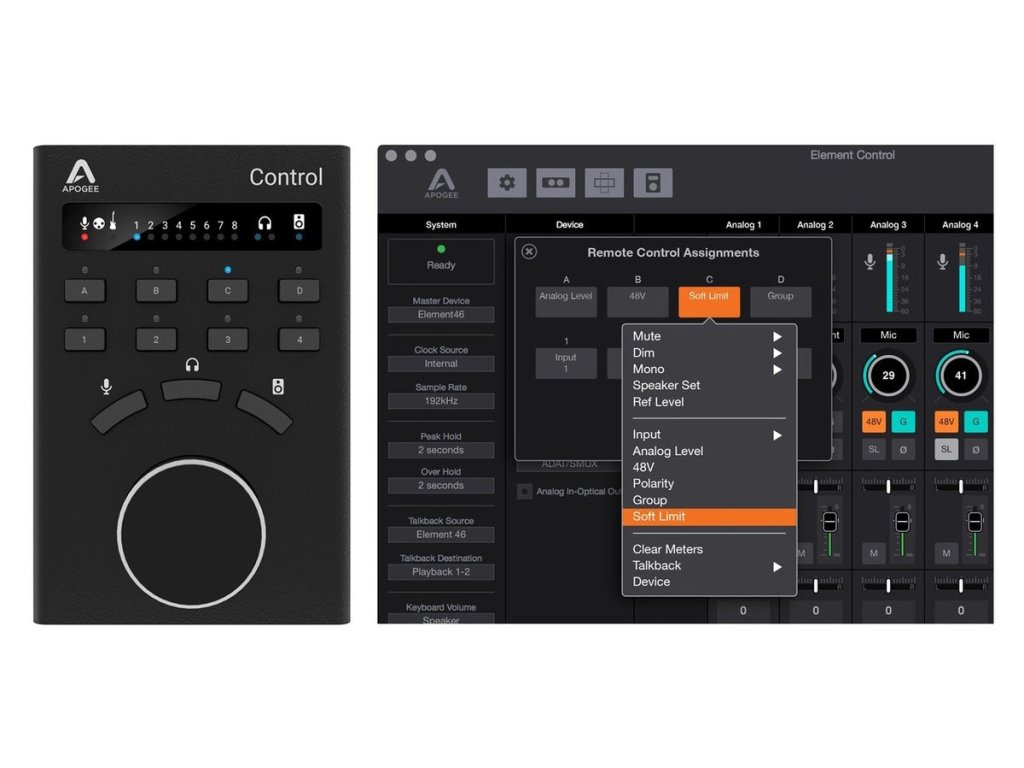
Task: Click the headphone button on the Control remote
Action: 191,391
